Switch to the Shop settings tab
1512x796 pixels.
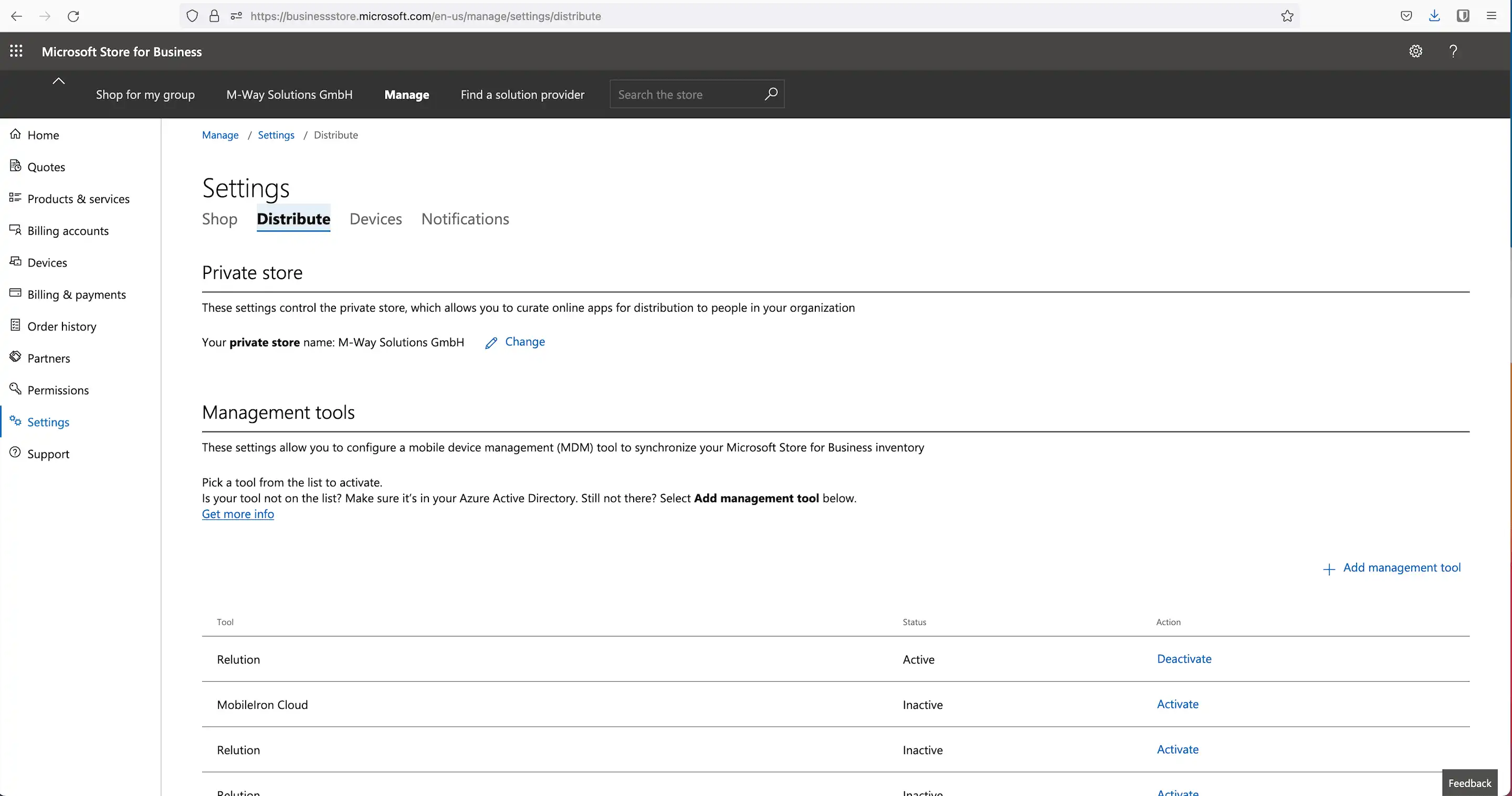coord(219,219)
